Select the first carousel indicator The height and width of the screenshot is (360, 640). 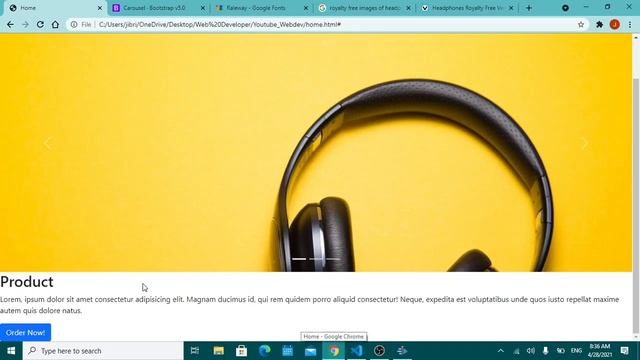click(299, 259)
